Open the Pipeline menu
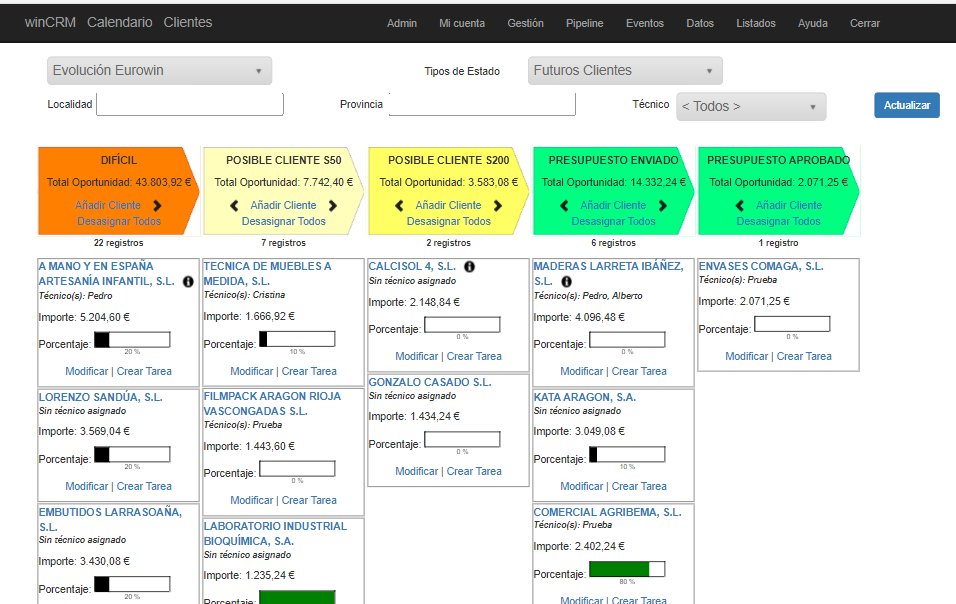Image resolution: width=956 pixels, height=604 pixels. (x=585, y=23)
